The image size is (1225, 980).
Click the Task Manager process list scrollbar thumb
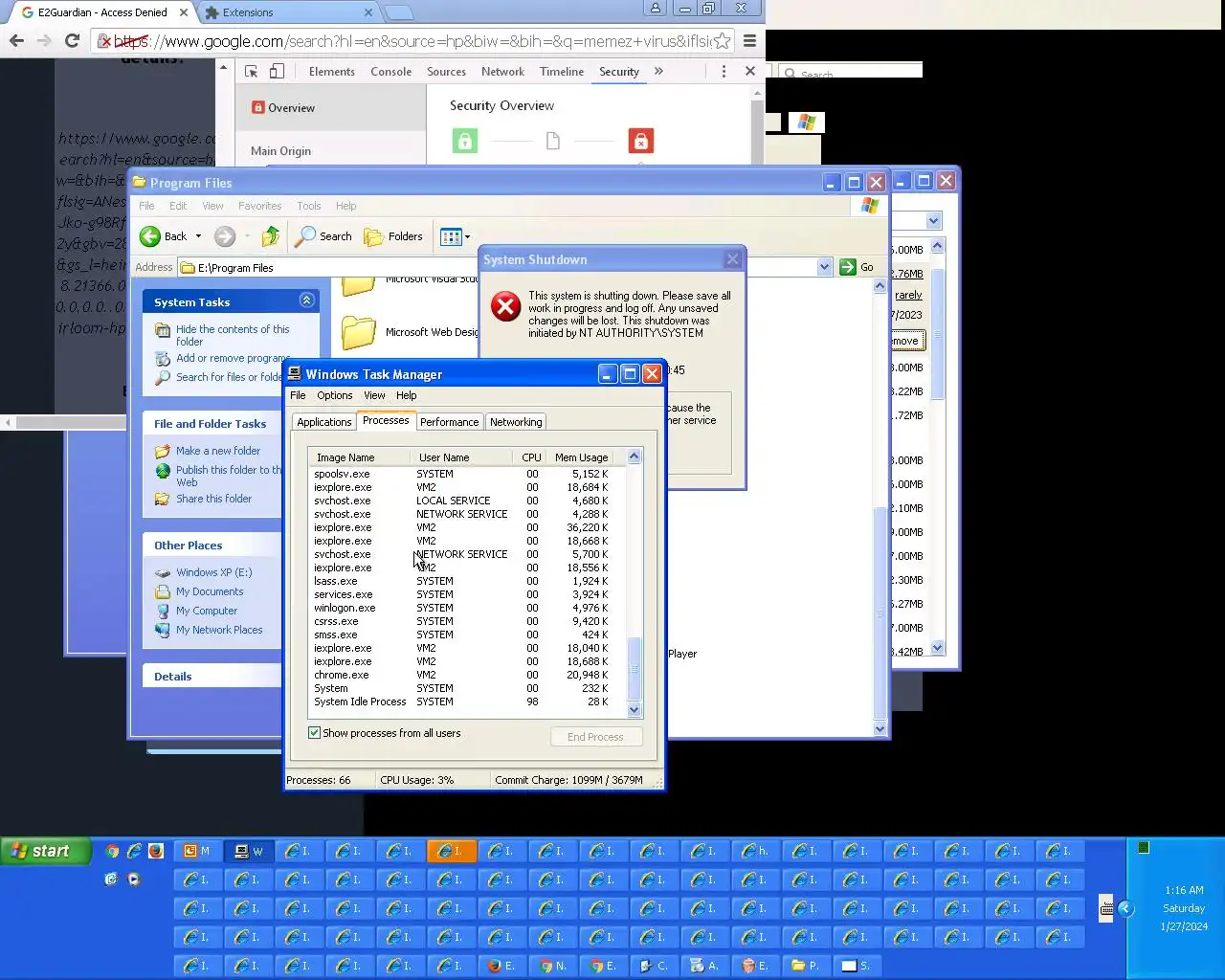634,668
